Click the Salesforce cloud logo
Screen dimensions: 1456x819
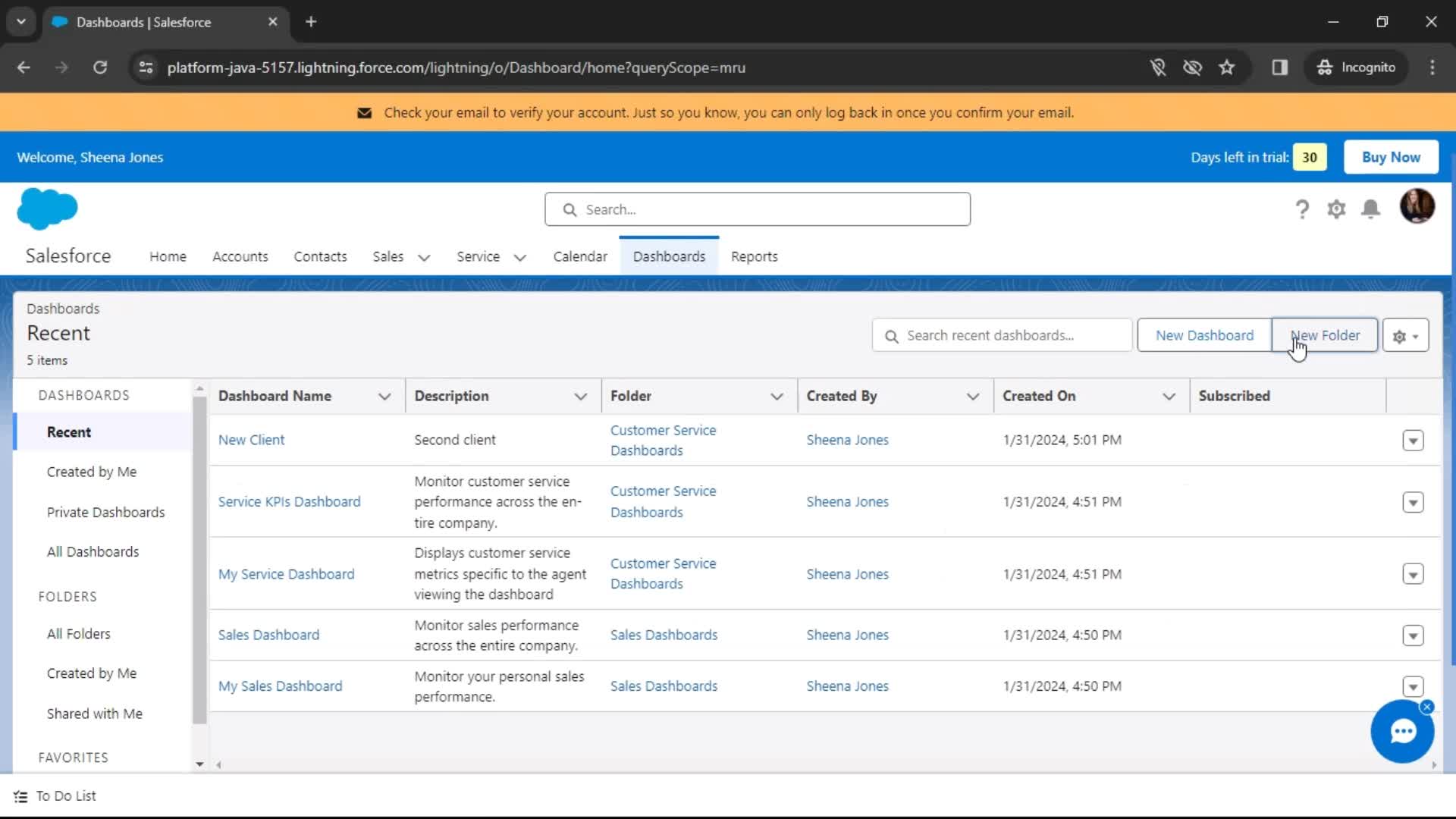click(47, 209)
